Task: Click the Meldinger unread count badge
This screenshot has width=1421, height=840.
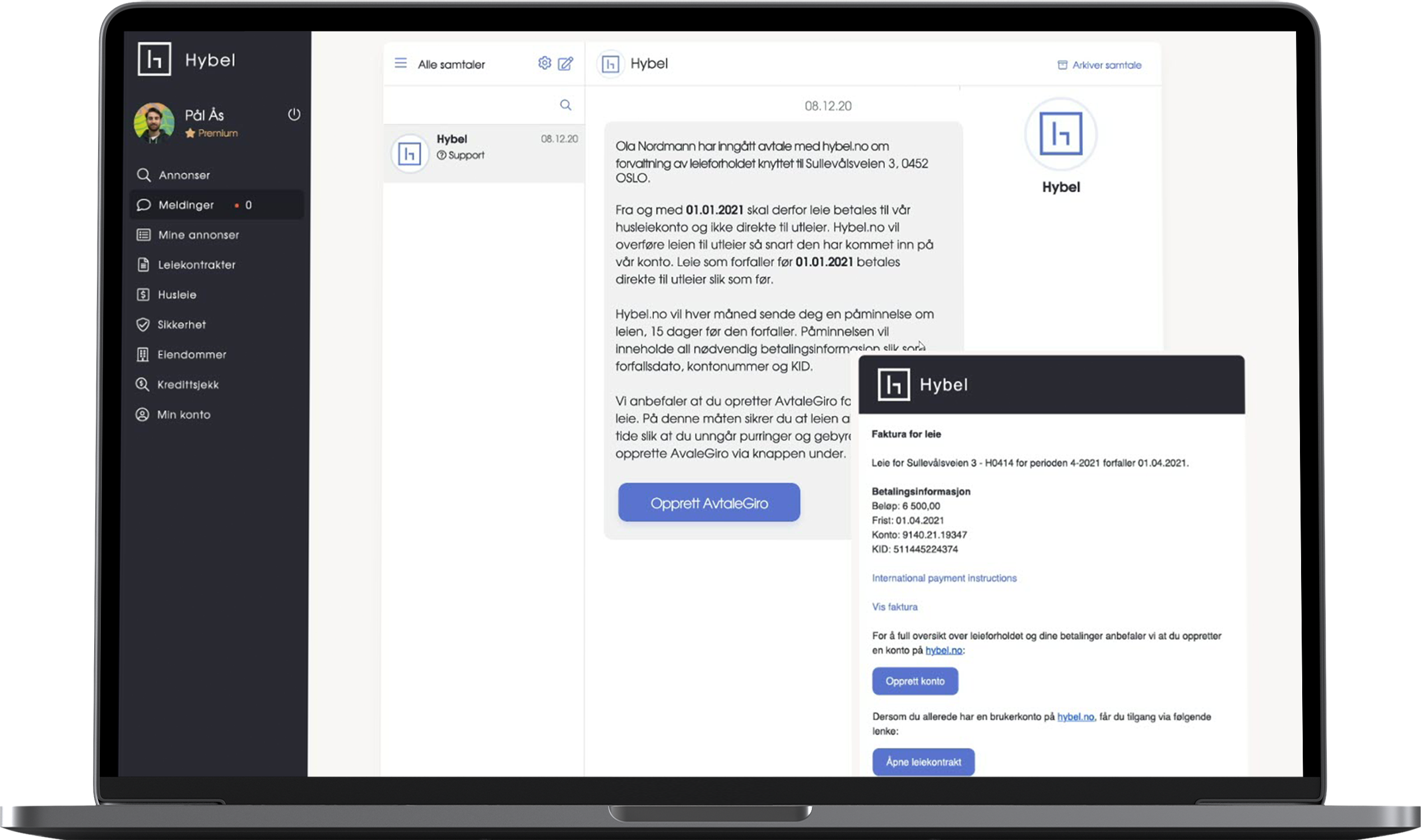Action: tap(244, 205)
